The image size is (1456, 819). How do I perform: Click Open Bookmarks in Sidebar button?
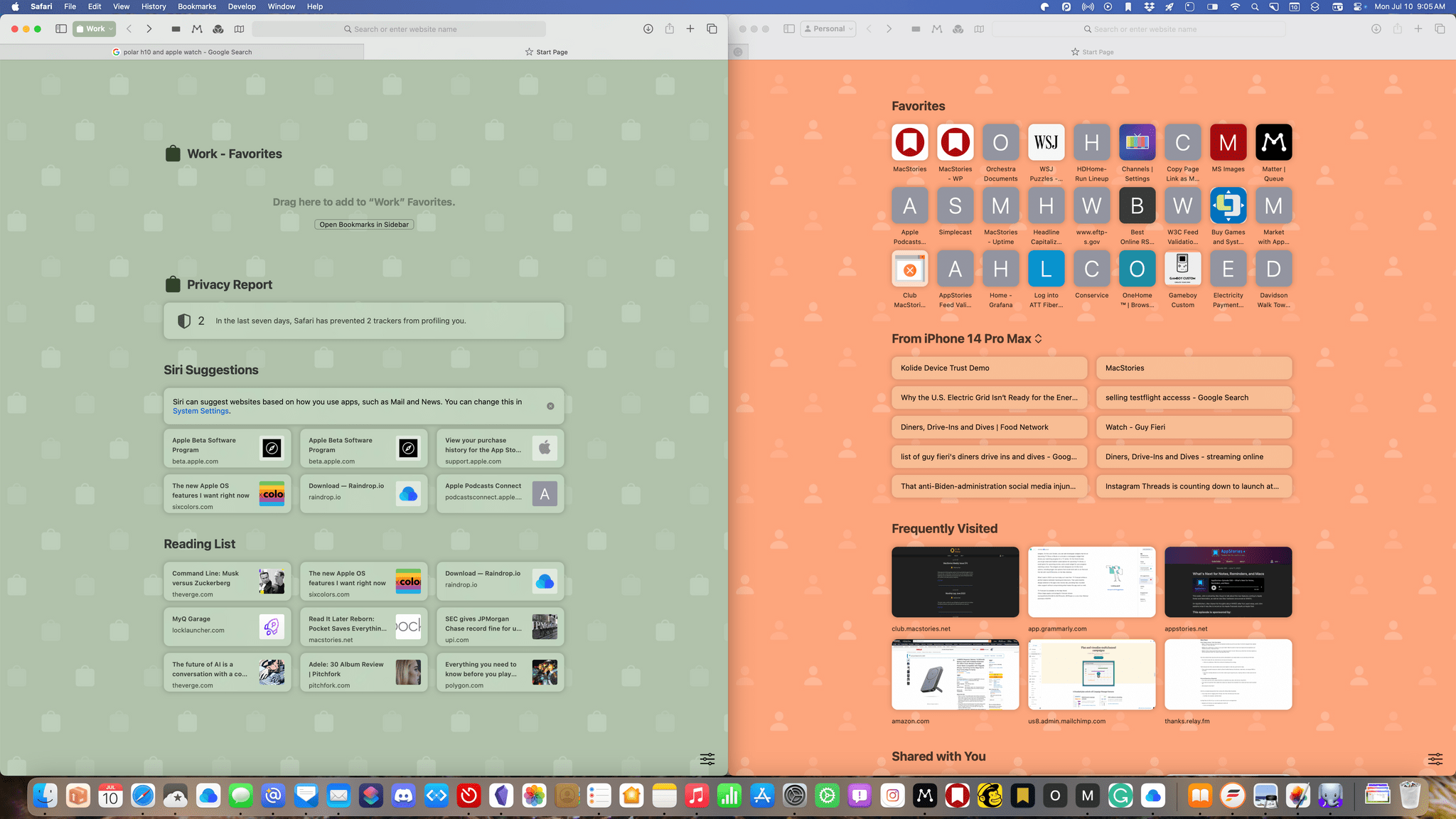click(x=364, y=225)
